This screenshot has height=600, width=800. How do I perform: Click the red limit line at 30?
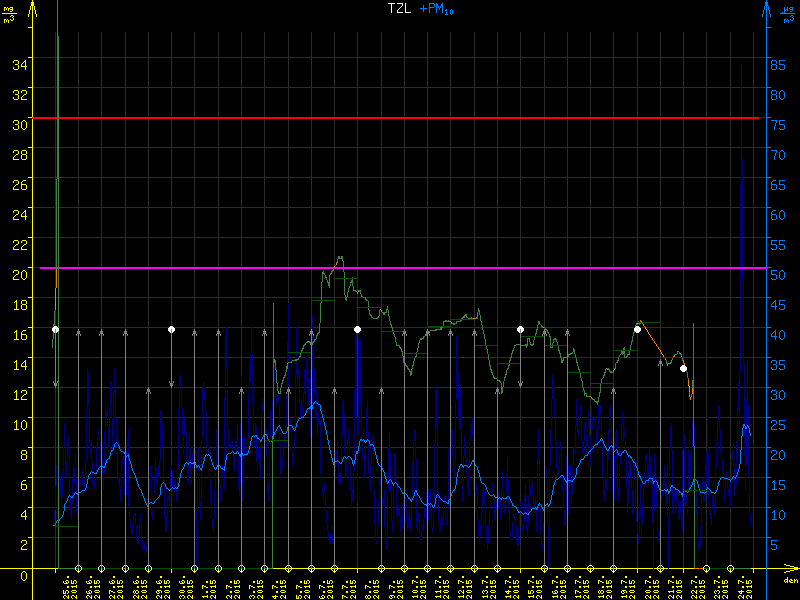pyautogui.click(x=400, y=118)
